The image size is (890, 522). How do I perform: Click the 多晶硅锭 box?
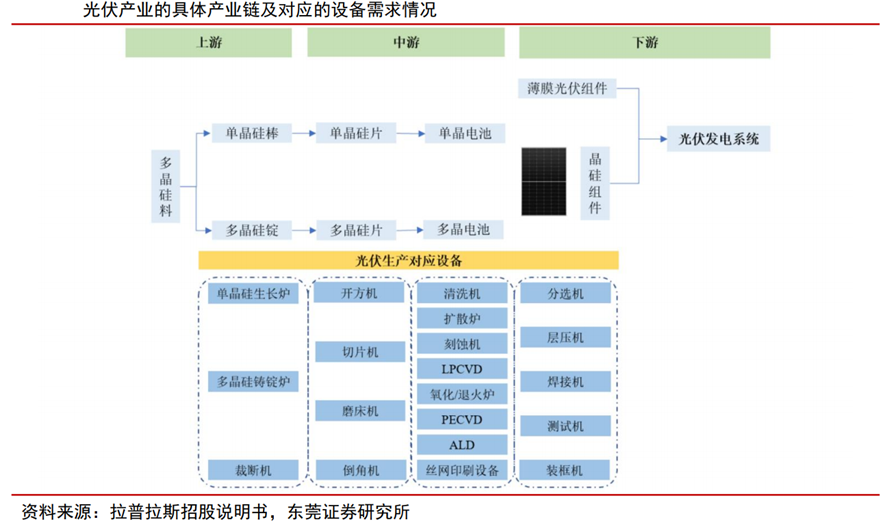(251, 230)
